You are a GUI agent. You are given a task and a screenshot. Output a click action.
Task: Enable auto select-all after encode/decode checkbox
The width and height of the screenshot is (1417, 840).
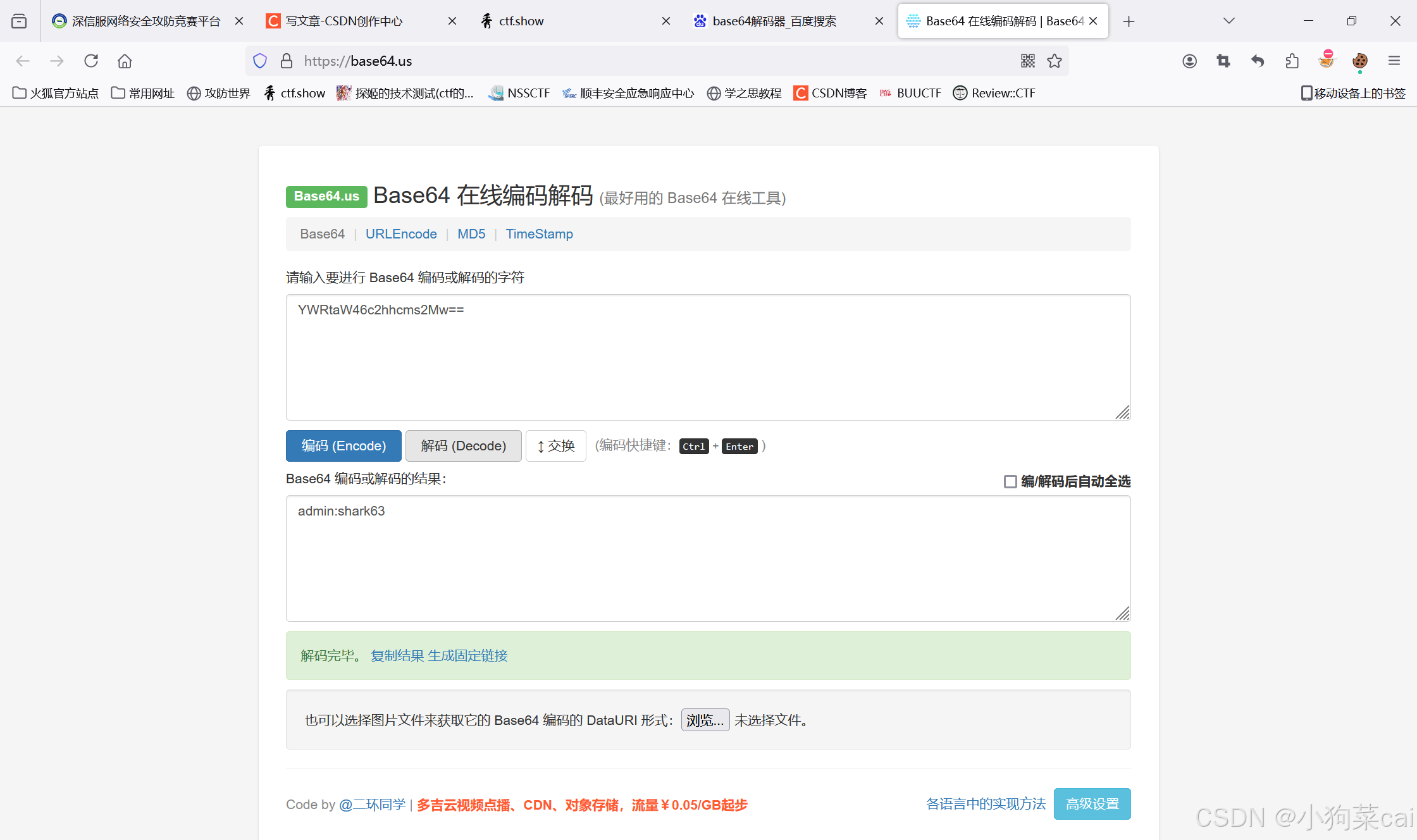click(1010, 482)
